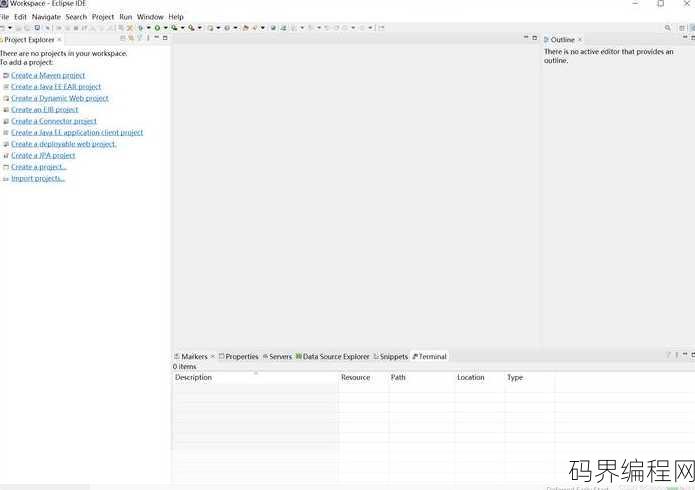Open the Navigate menu
Viewport: 695px width, 490px height.
[x=46, y=17]
